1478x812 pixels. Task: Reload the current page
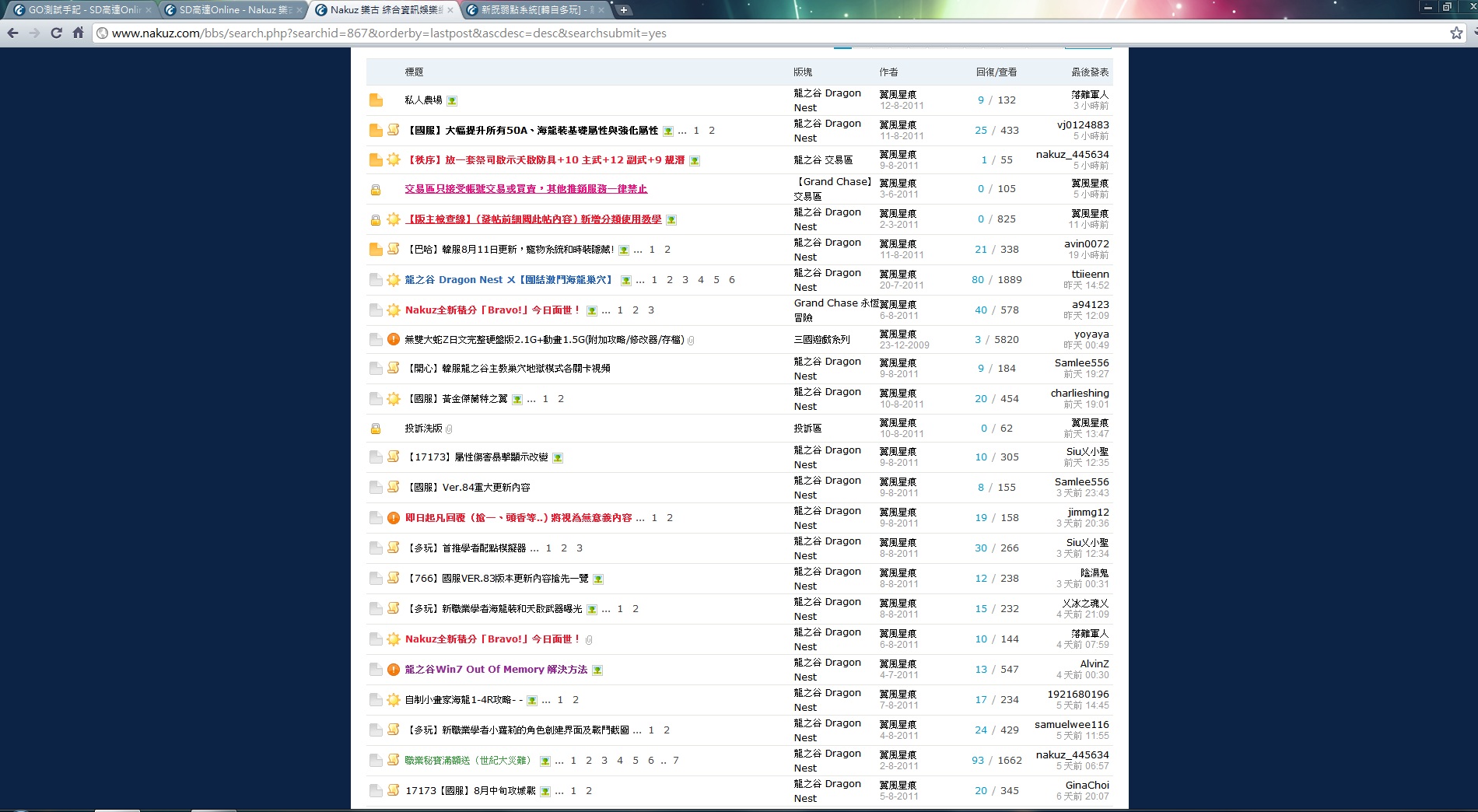pos(56,33)
